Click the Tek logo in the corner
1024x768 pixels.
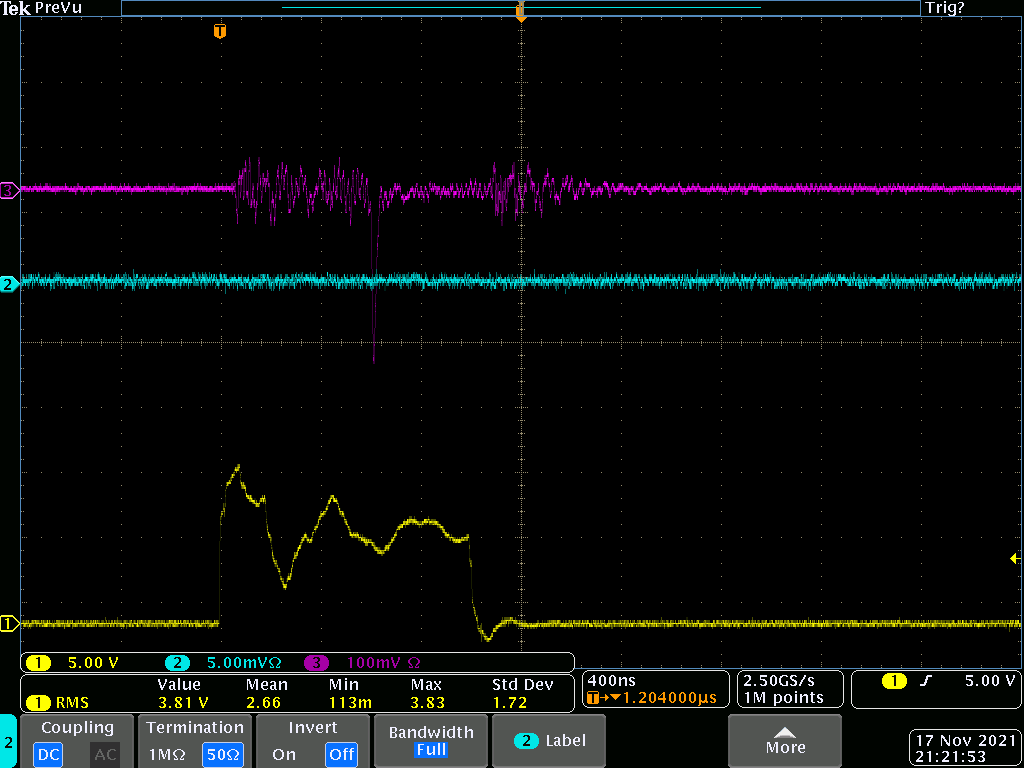pos(16,8)
